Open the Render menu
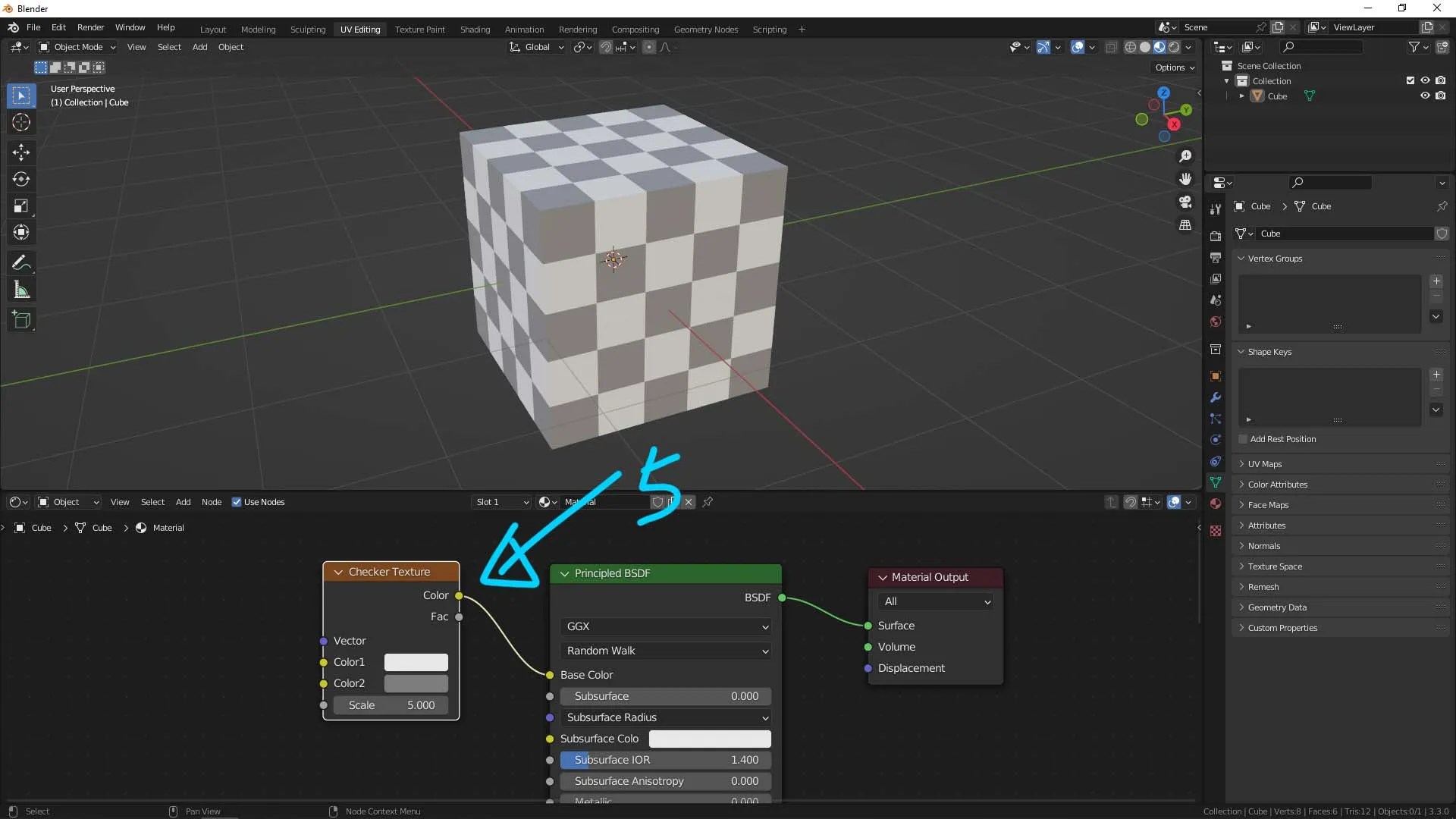 (x=90, y=27)
